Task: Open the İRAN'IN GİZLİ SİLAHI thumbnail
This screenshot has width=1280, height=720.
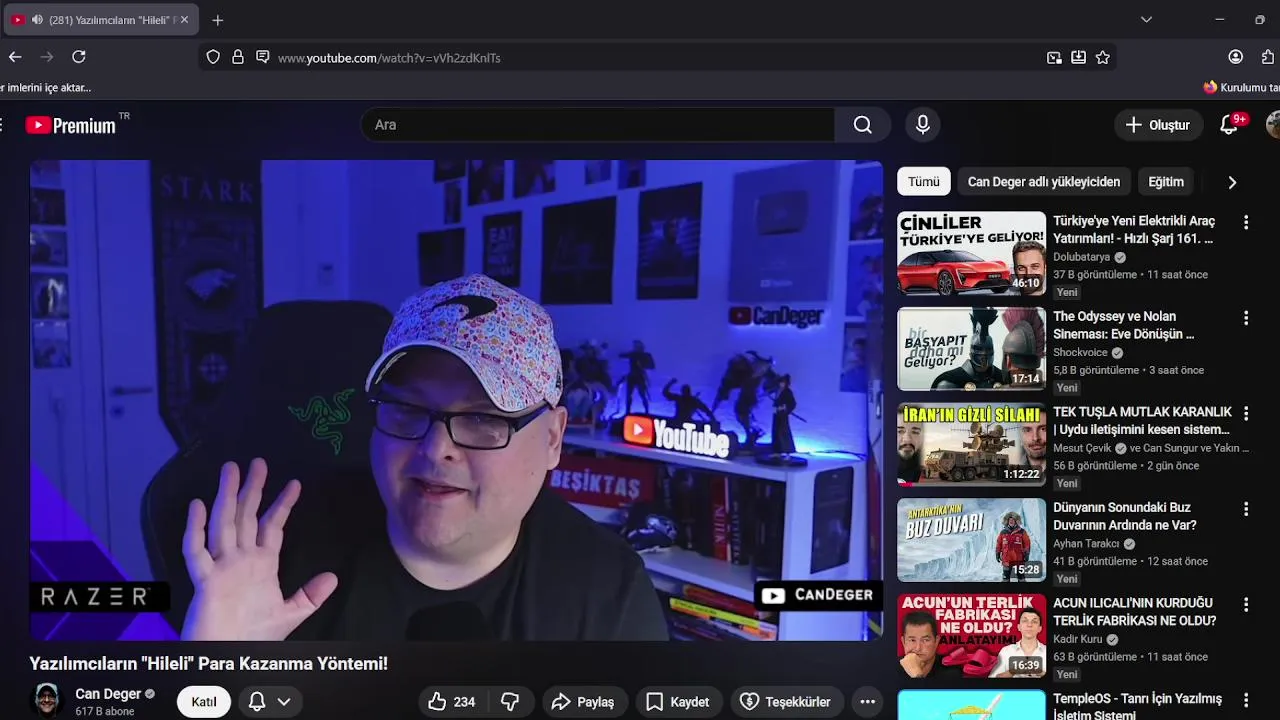Action: tap(971, 444)
